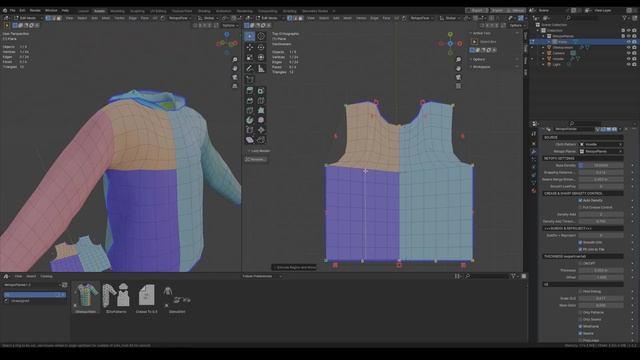Toggle the Wireframe checkbox
Image resolution: width=640 pixels, height=360 pixels.
580,327
